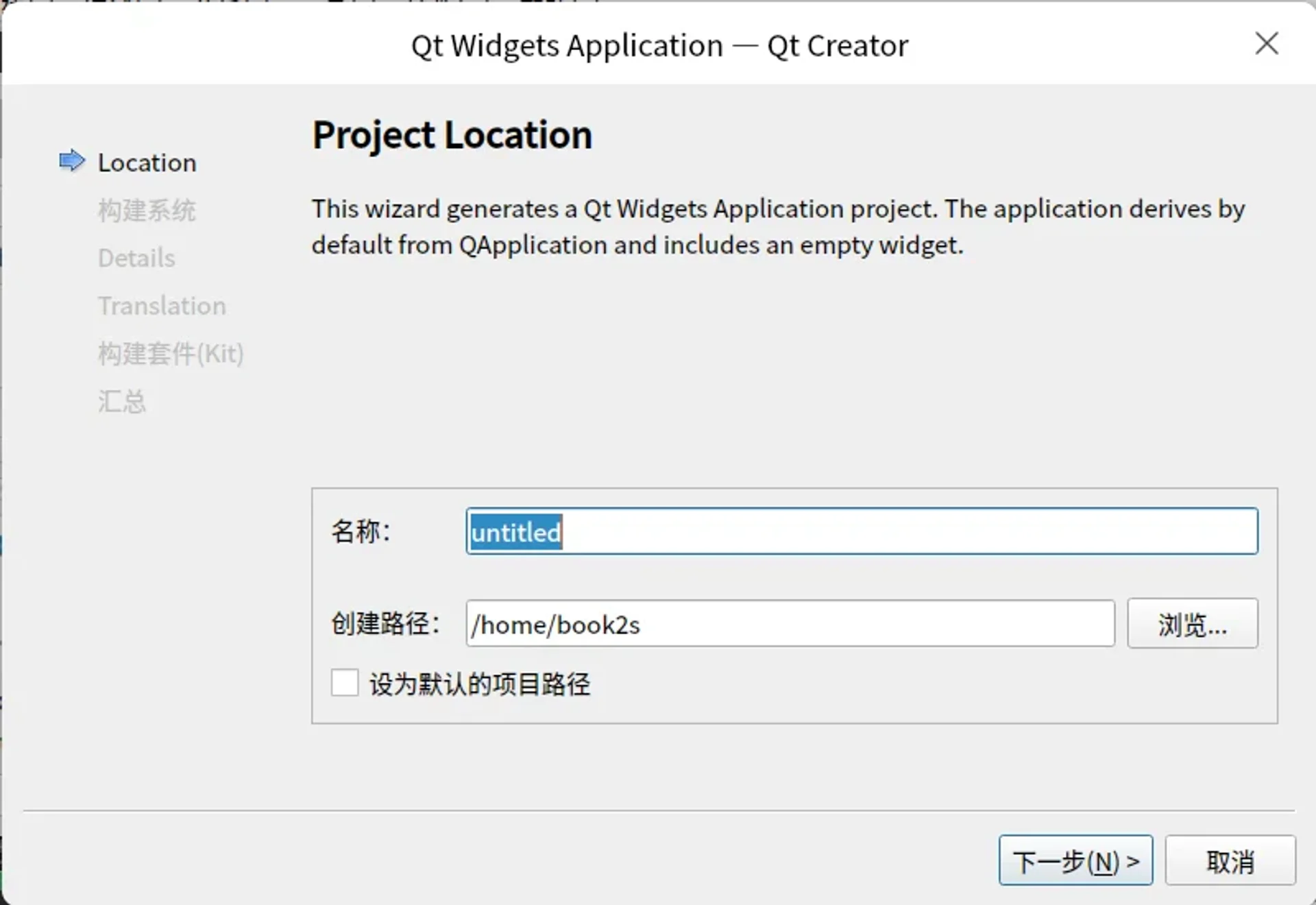The height and width of the screenshot is (905, 1316).
Task: Click the Project Location heading
Action: pyautogui.click(x=452, y=135)
